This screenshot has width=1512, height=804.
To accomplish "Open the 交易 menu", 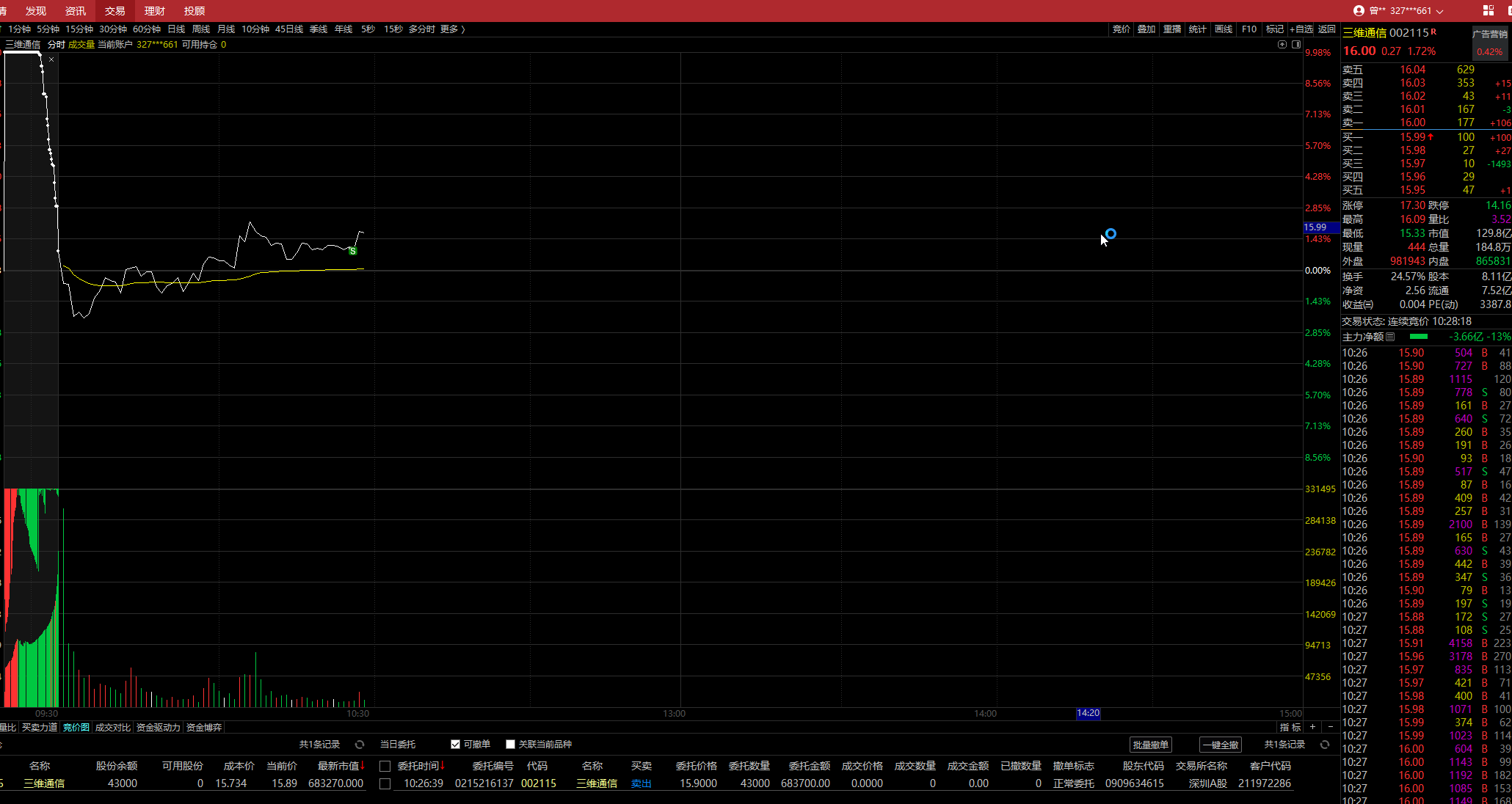I will pos(115,11).
